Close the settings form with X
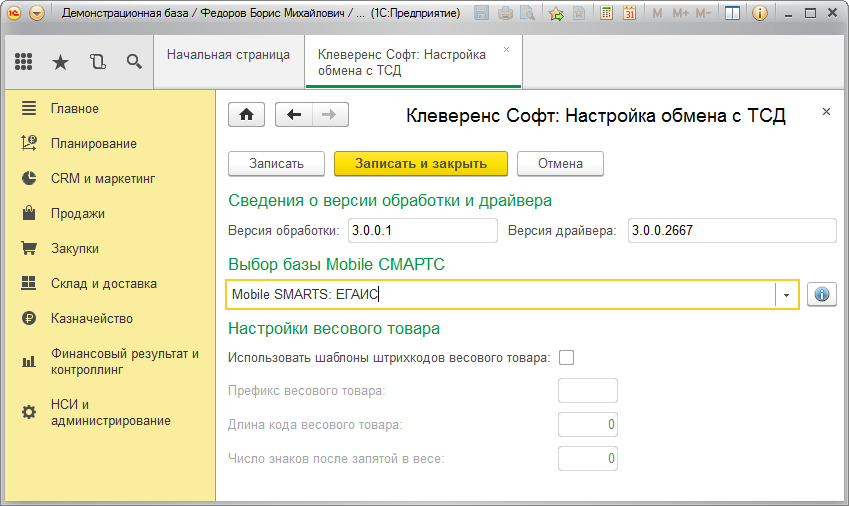 [x=826, y=111]
